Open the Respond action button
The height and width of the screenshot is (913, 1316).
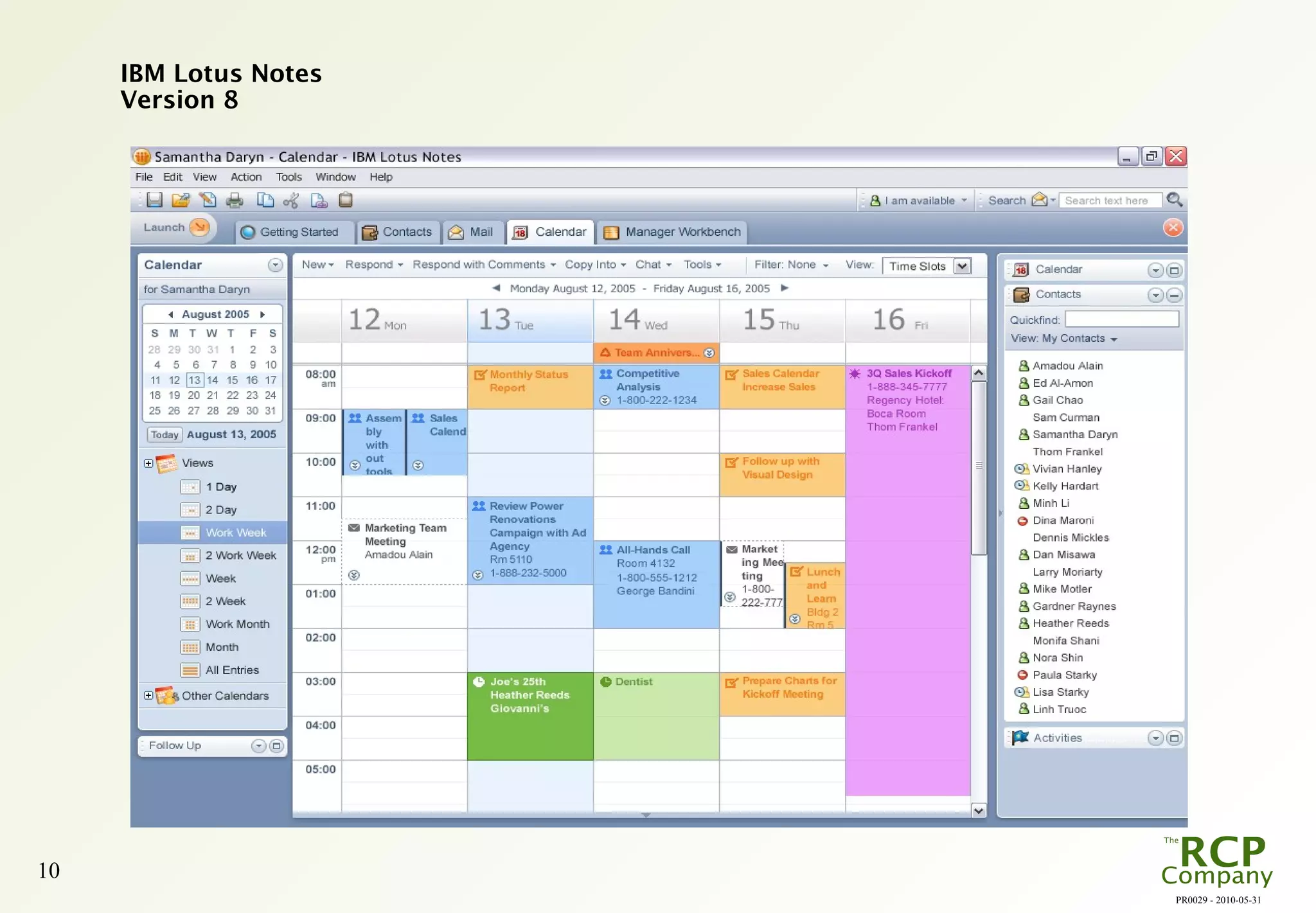point(374,265)
